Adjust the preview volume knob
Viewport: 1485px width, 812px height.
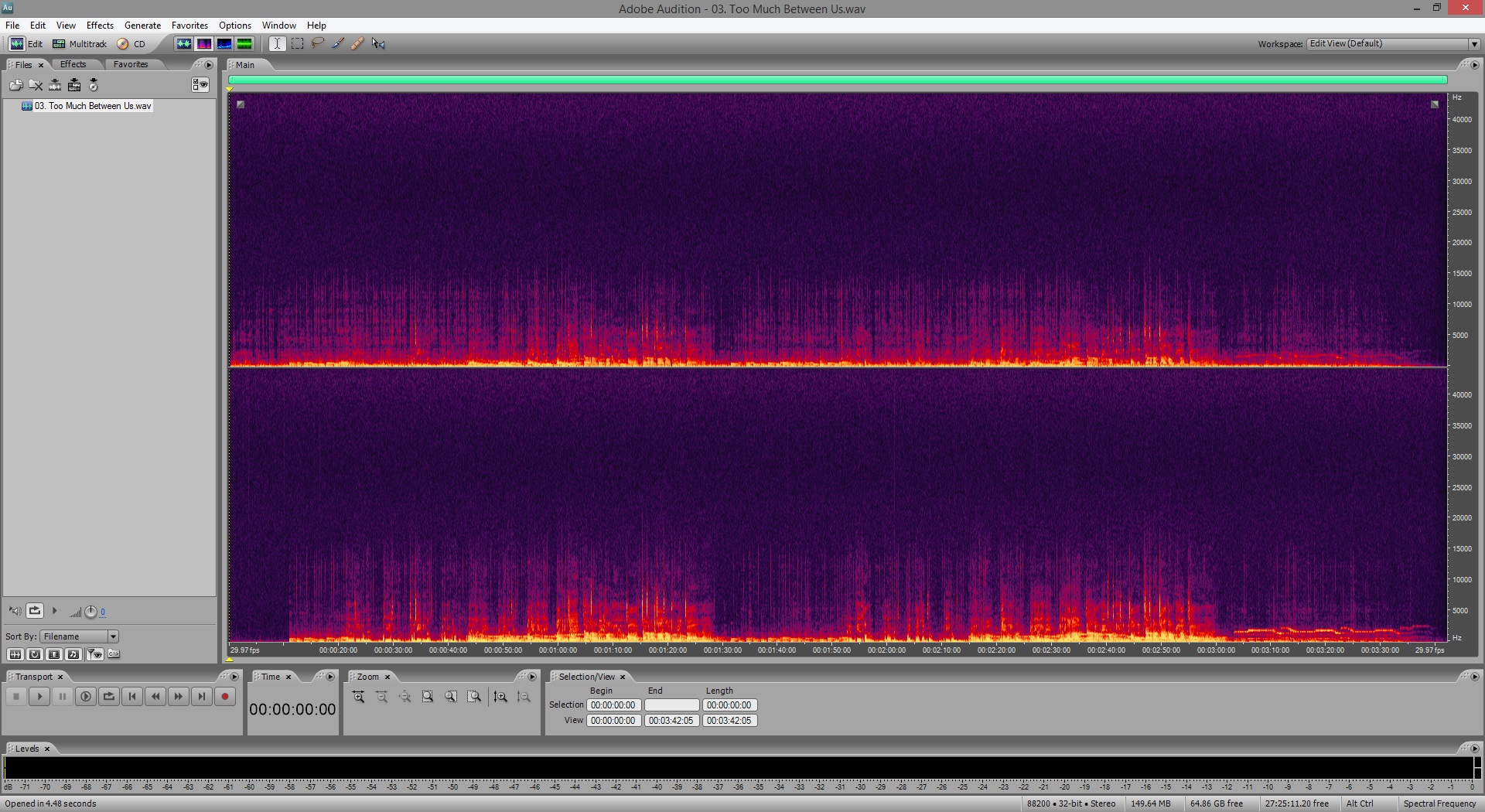(90, 612)
